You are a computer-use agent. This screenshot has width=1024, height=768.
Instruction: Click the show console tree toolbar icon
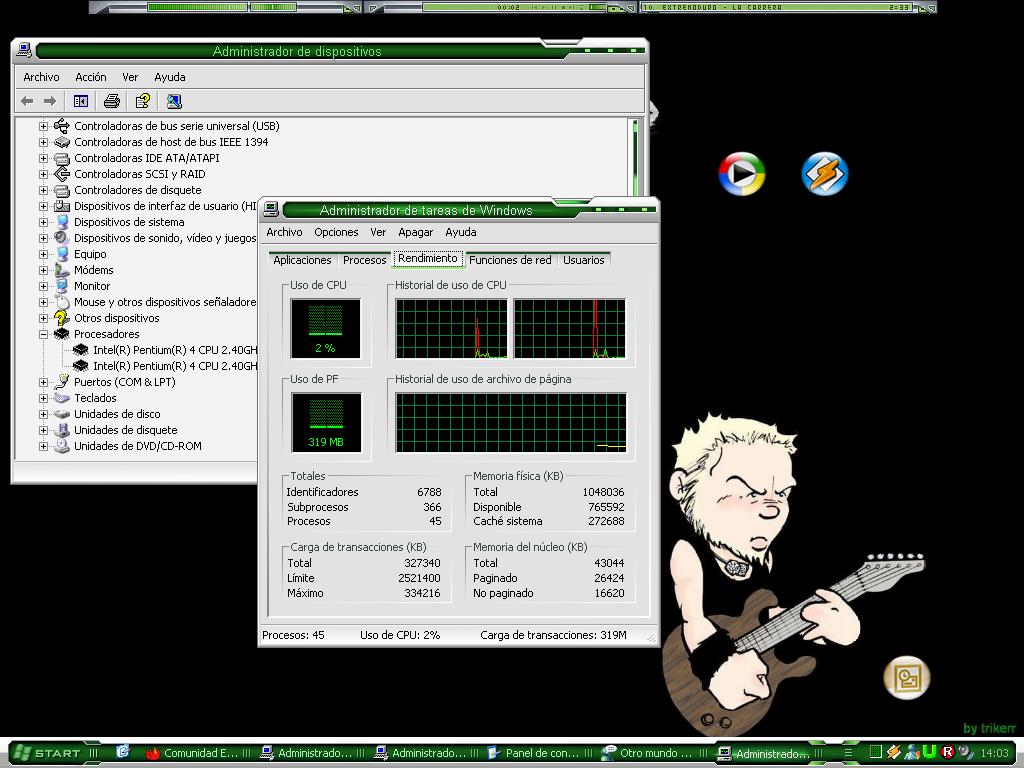click(x=80, y=101)
